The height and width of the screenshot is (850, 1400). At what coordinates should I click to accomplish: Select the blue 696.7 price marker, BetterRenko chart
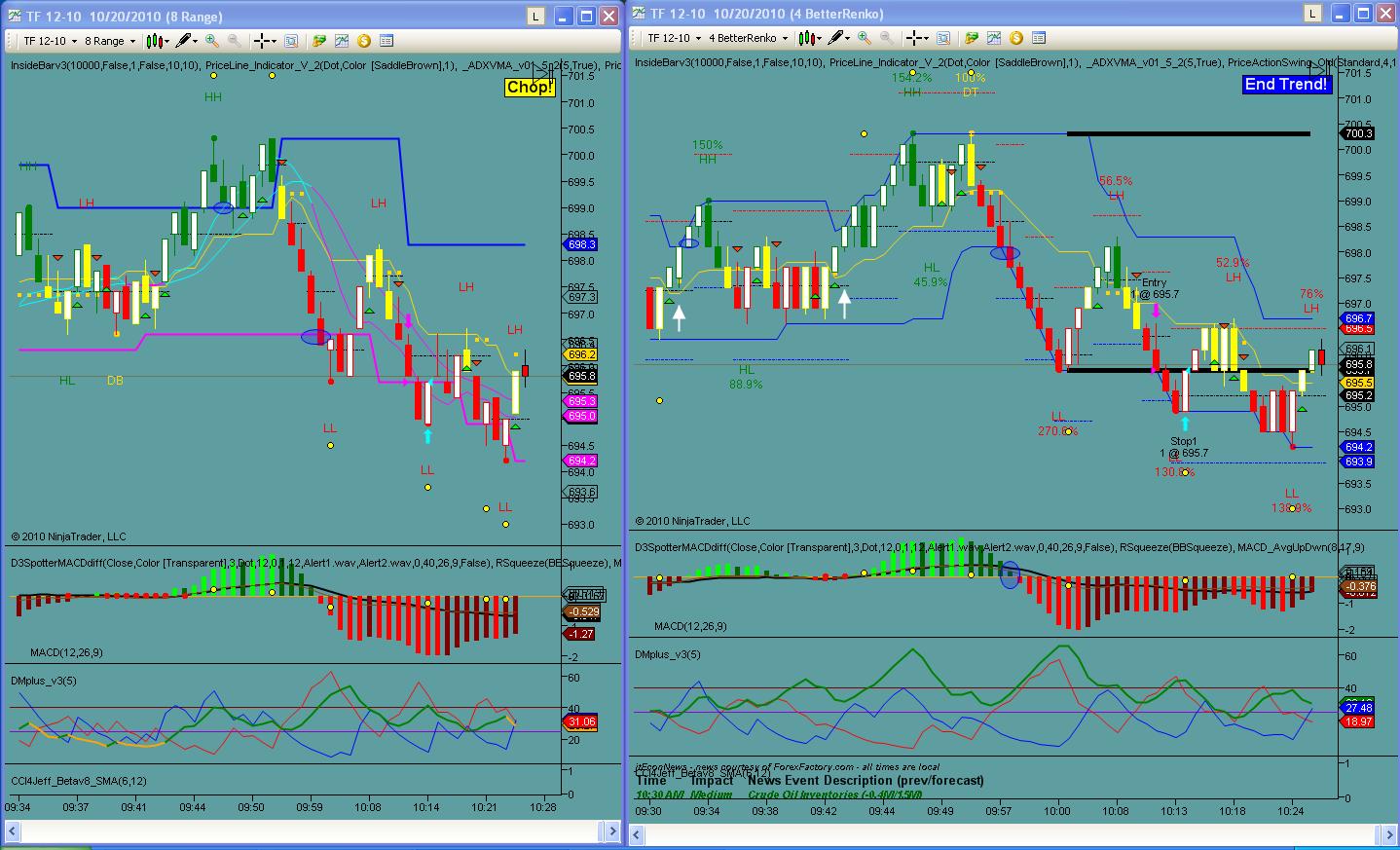pos(1358,318)
